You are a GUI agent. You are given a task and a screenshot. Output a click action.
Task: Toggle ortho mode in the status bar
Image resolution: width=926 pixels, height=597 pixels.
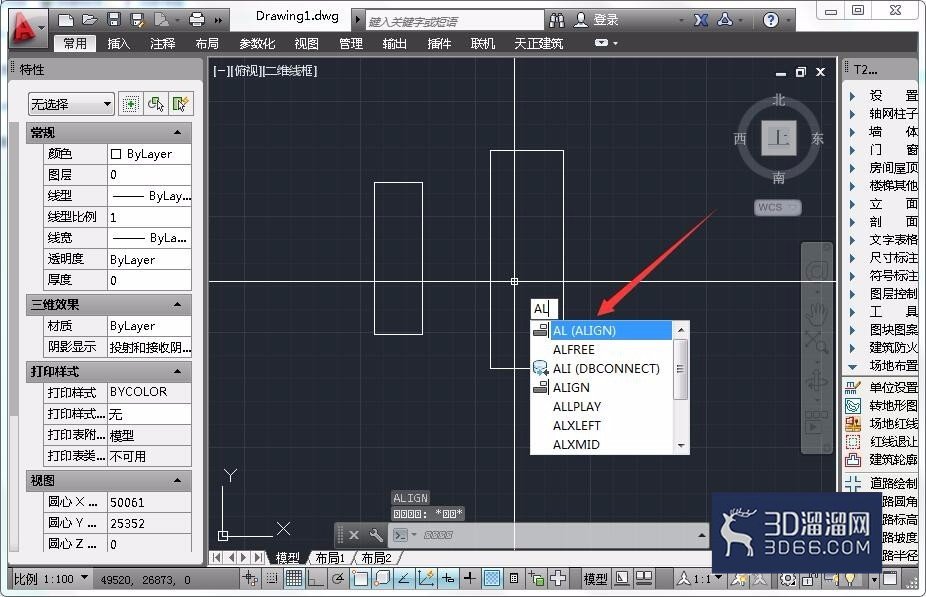pos(315,579)
